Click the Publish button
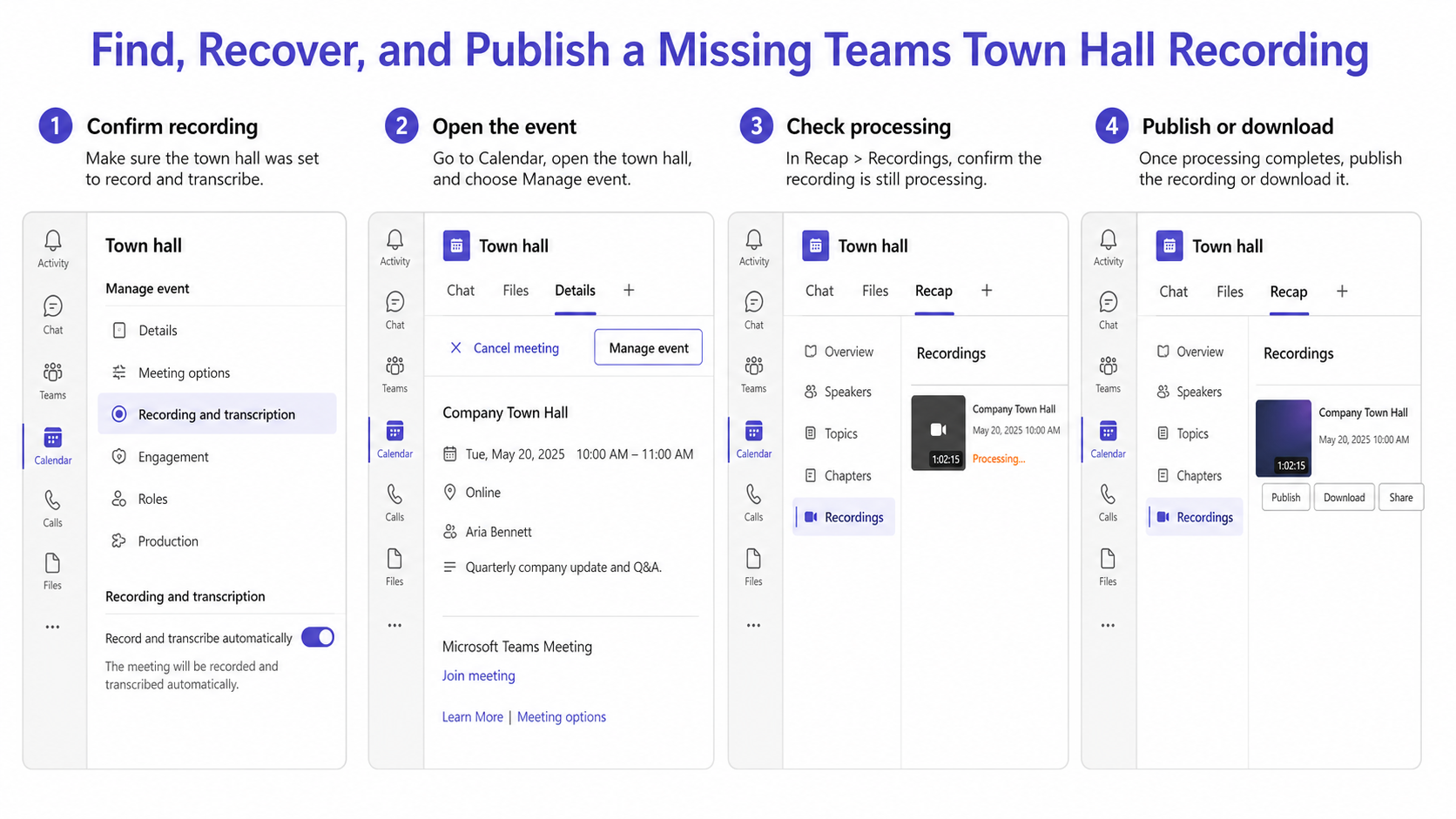1456x819 pixels. coord(1285,497)
